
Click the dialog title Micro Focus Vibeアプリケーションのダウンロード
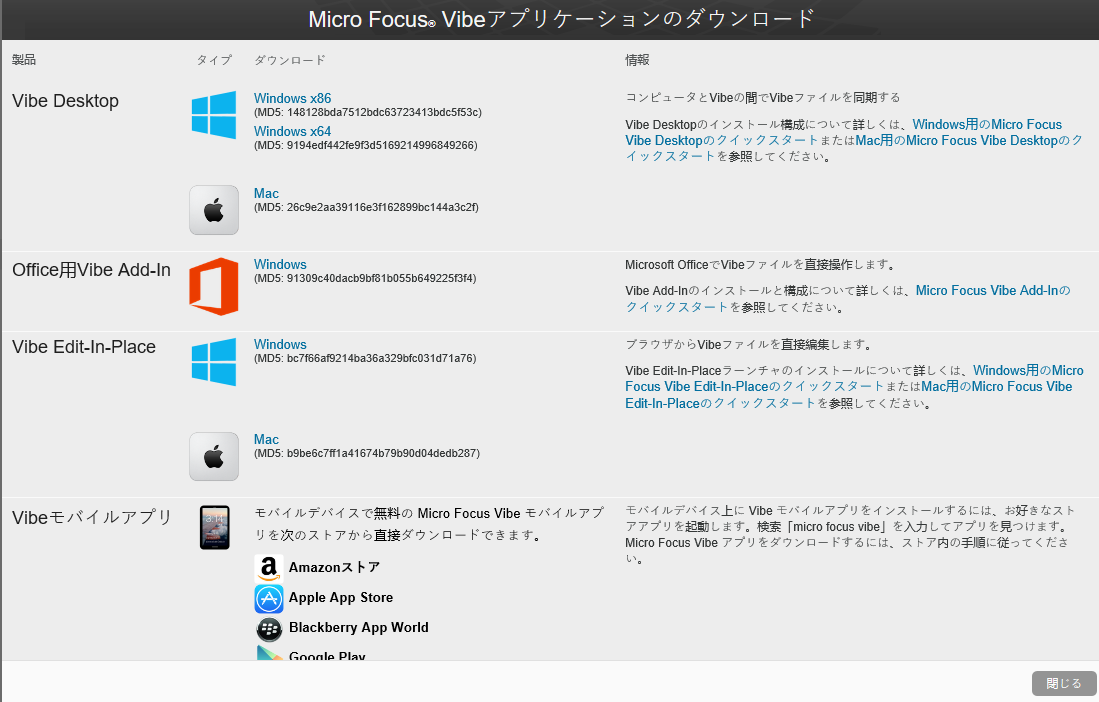click(561, 19)
